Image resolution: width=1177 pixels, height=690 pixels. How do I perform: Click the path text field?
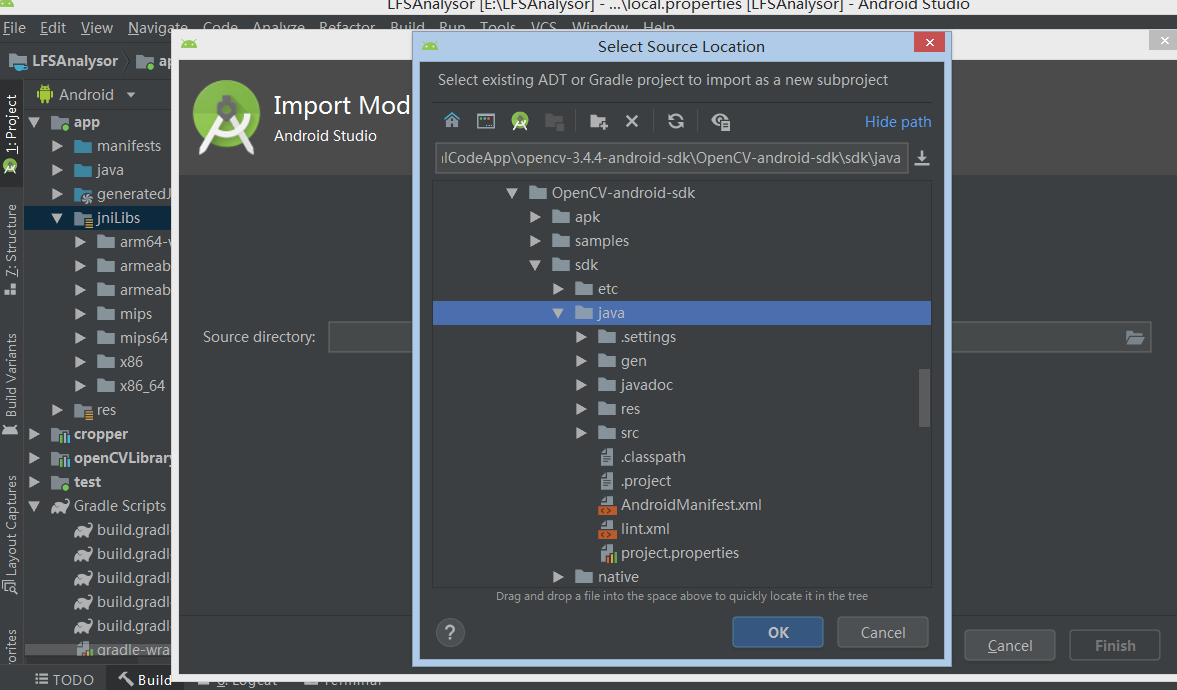[x=671, y=158]
